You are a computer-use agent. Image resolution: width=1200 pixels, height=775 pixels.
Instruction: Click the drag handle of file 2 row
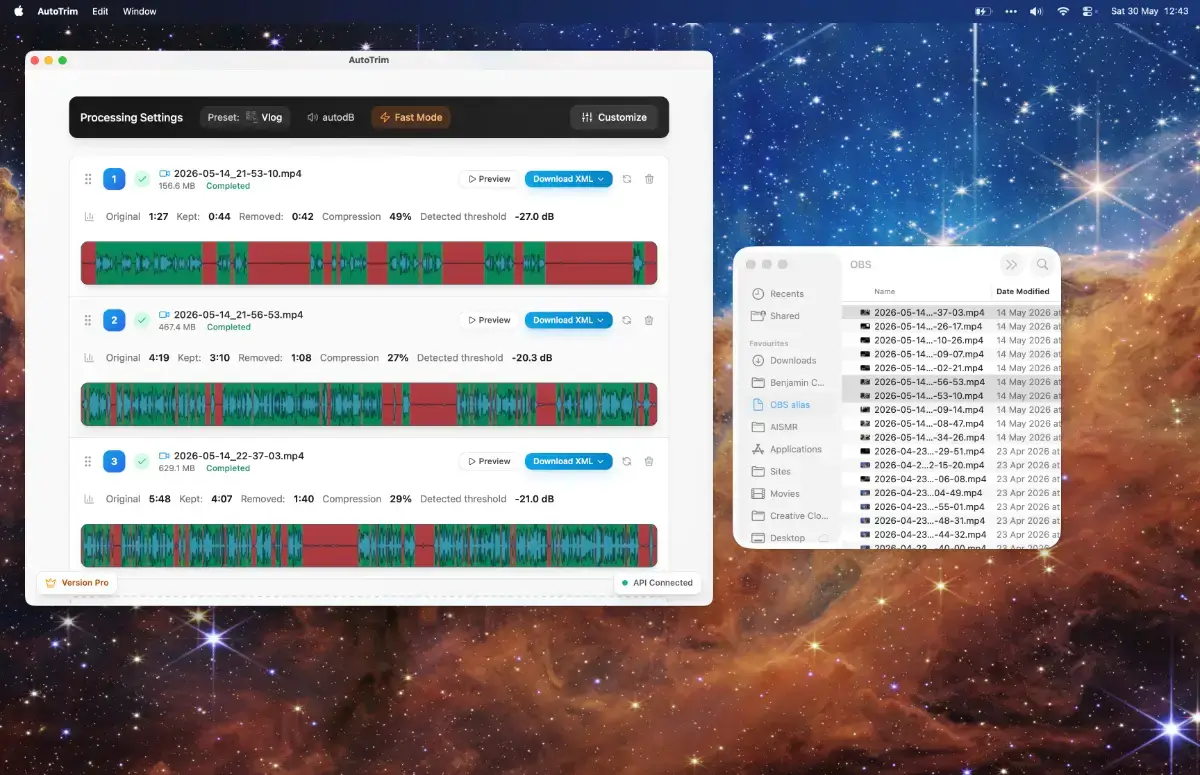tap(88, 320)
